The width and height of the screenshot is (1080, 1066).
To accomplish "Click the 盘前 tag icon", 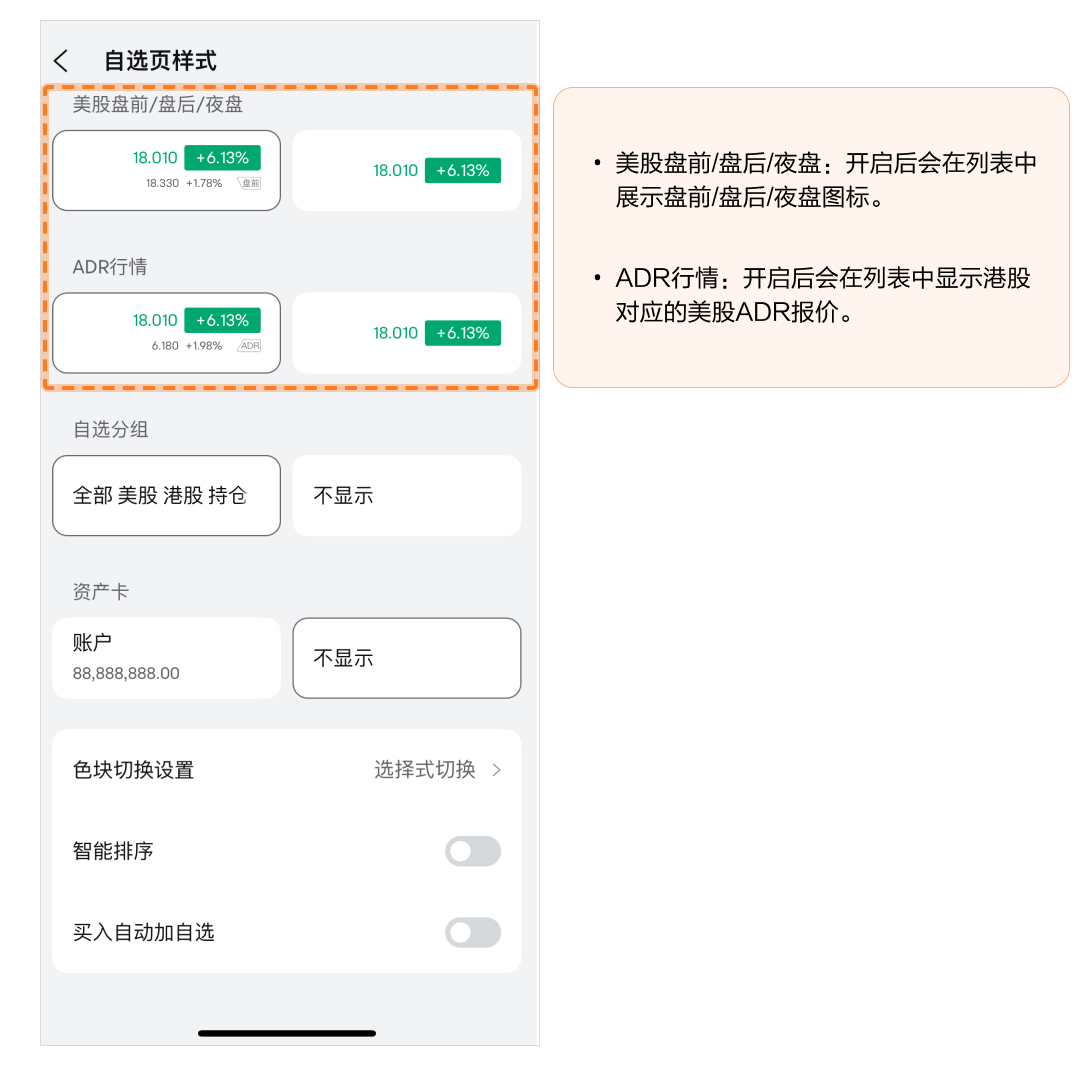I will [x=249, y=184].
